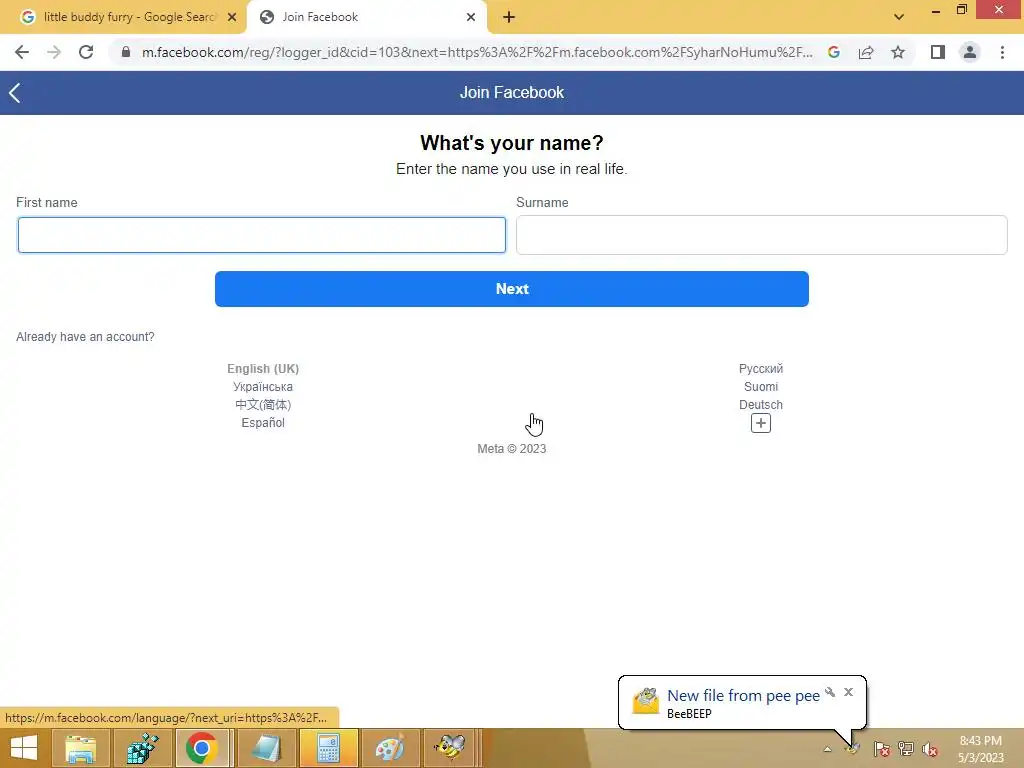The image size is (1024, 768).
Task: Expand more languages with plus icon
Action: click(761, 423)
